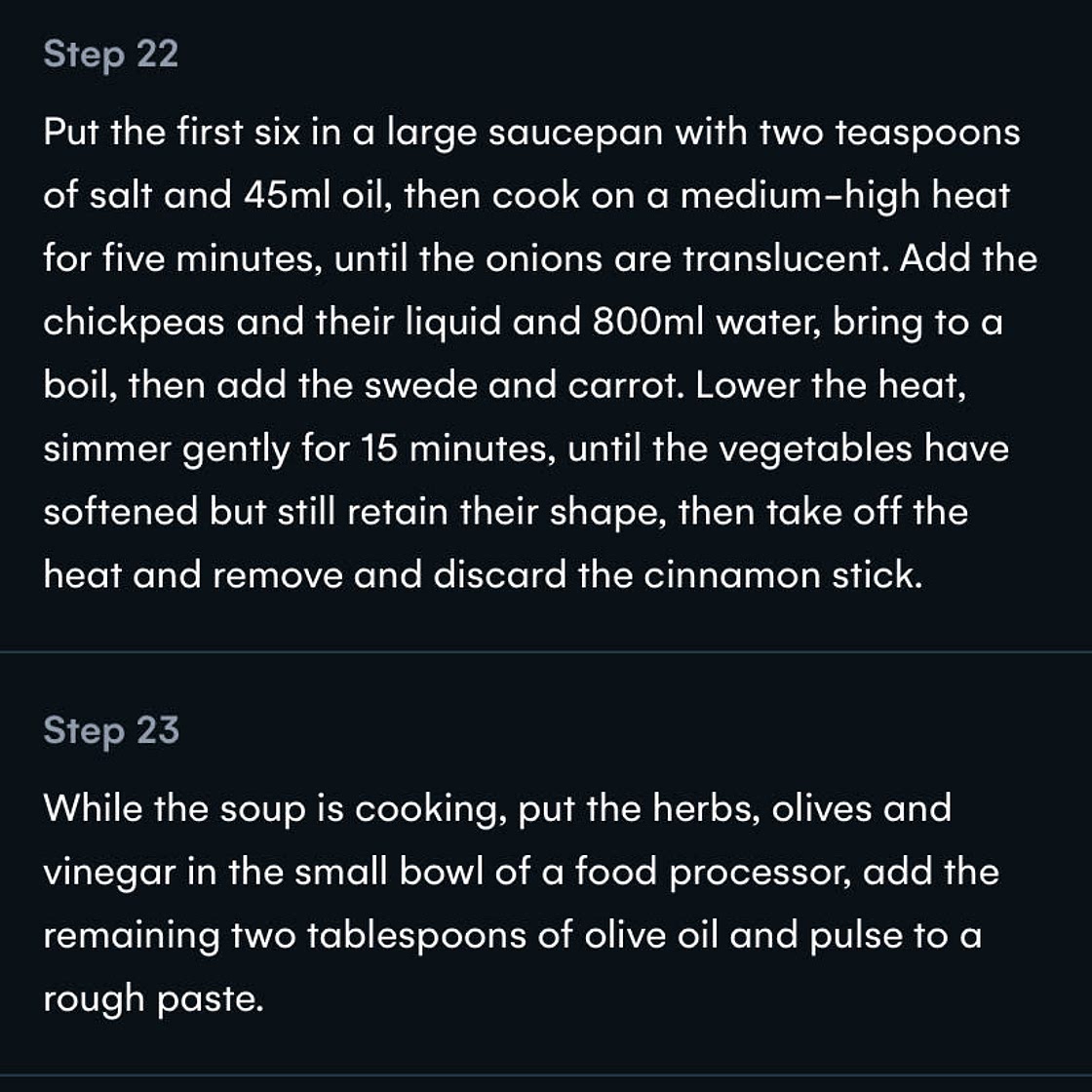Click the '800ml' water quantity
The height and width of the screenshot is (1092, 1092).
pyautogui.click(x=648, y=322)
